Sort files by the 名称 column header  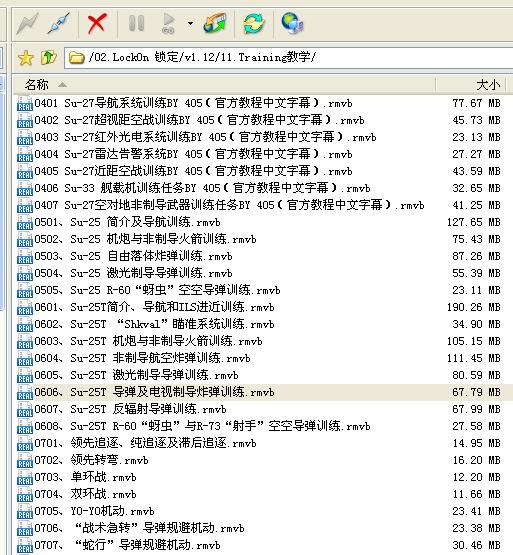coord(224,85)
